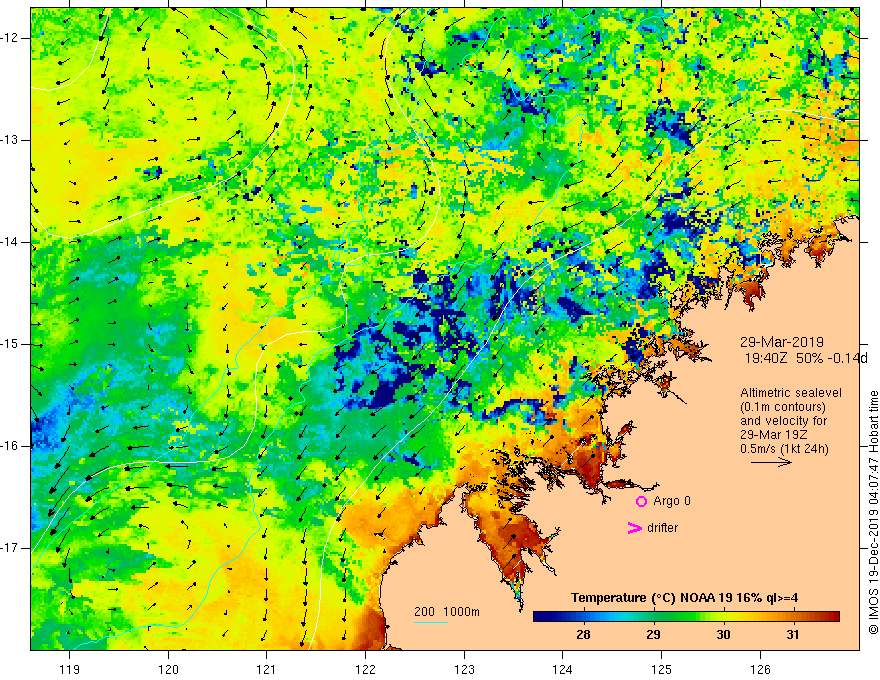880x680 pixels.
Task: Click the dark red end of the temperature bar
Action: (x=833, y=617)
